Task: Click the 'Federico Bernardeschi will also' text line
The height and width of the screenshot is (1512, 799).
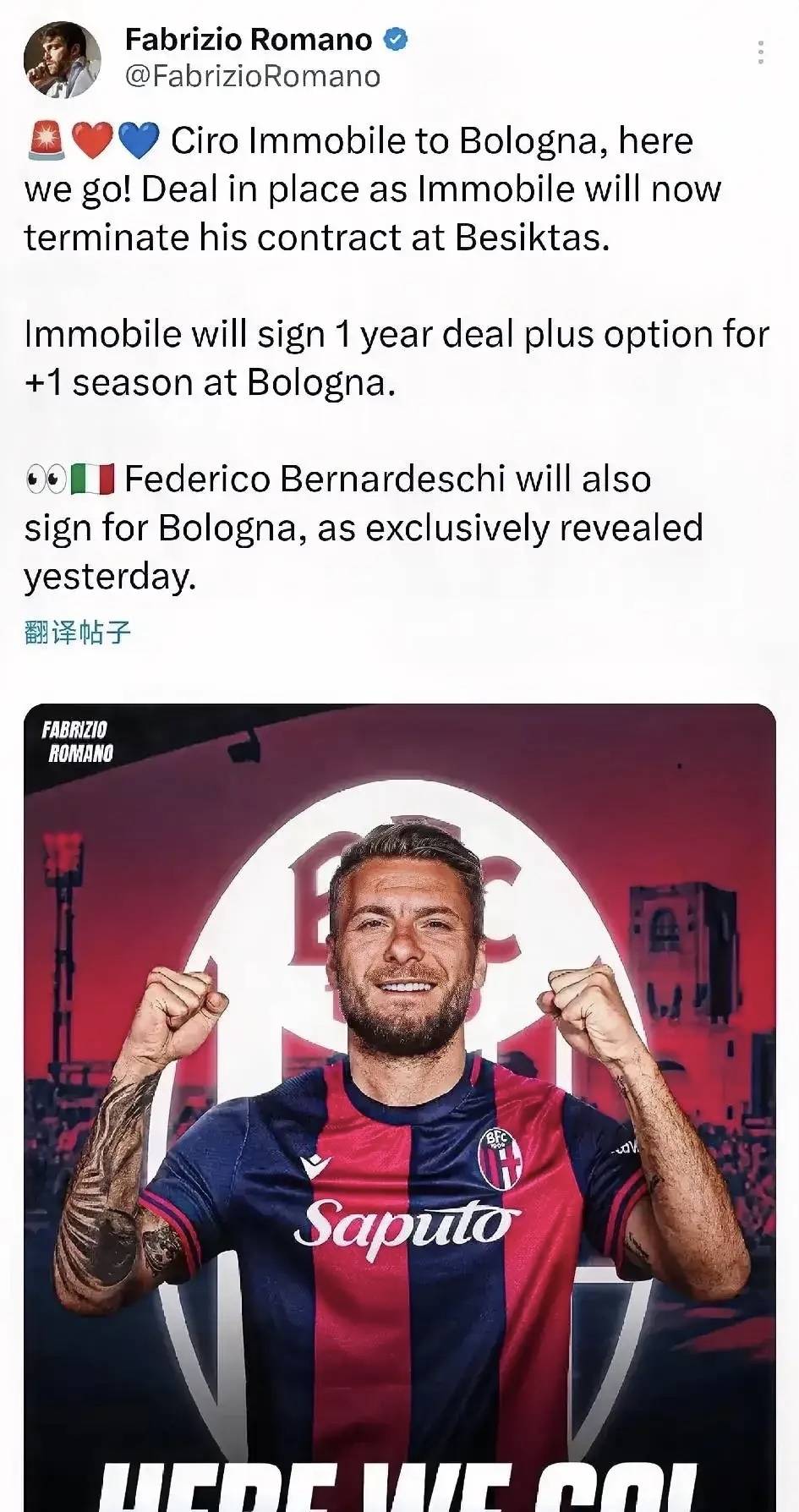Action: point(388,479)
